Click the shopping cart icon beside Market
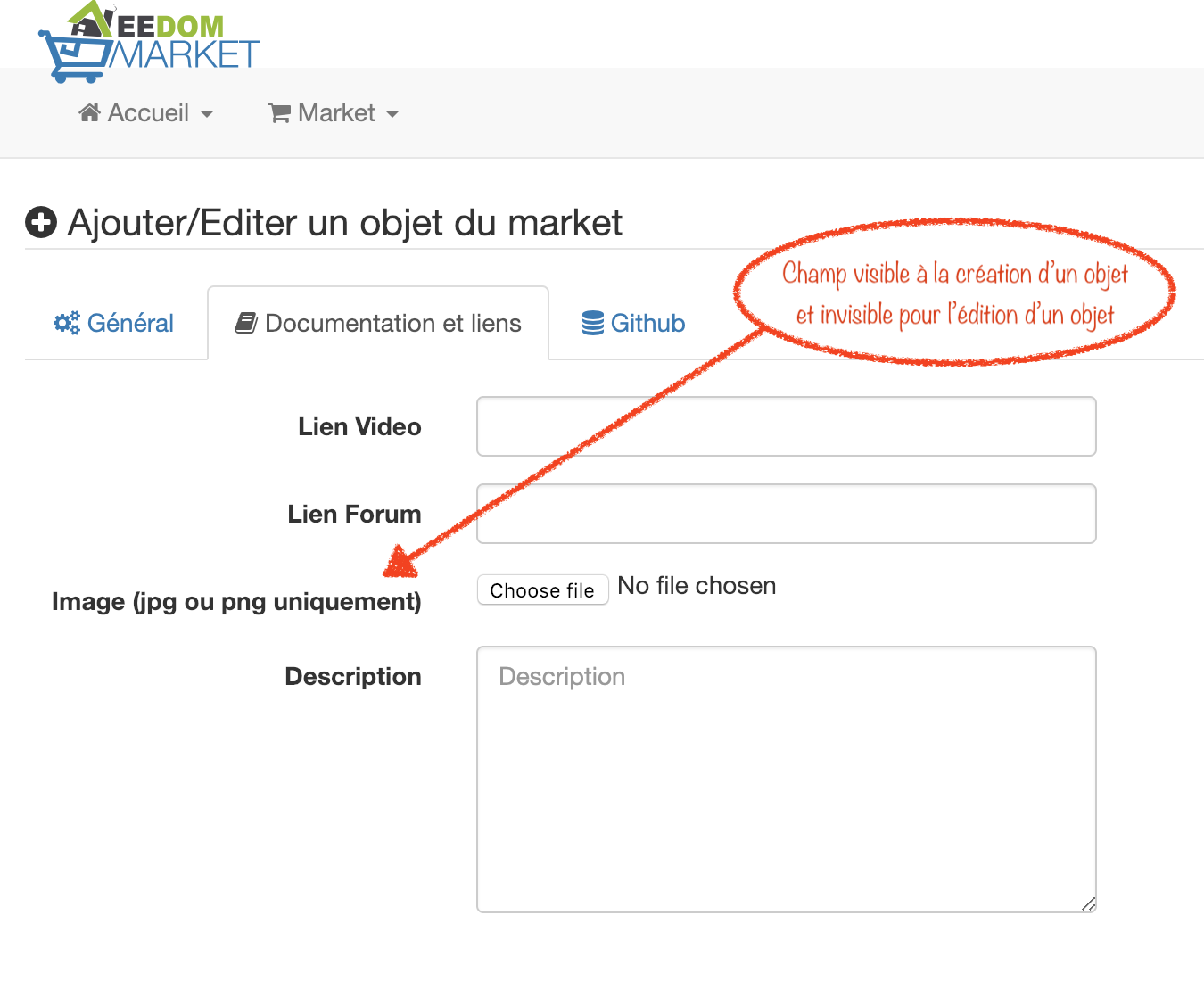Viewport: 1204px width, 981px height. (280, 113)
